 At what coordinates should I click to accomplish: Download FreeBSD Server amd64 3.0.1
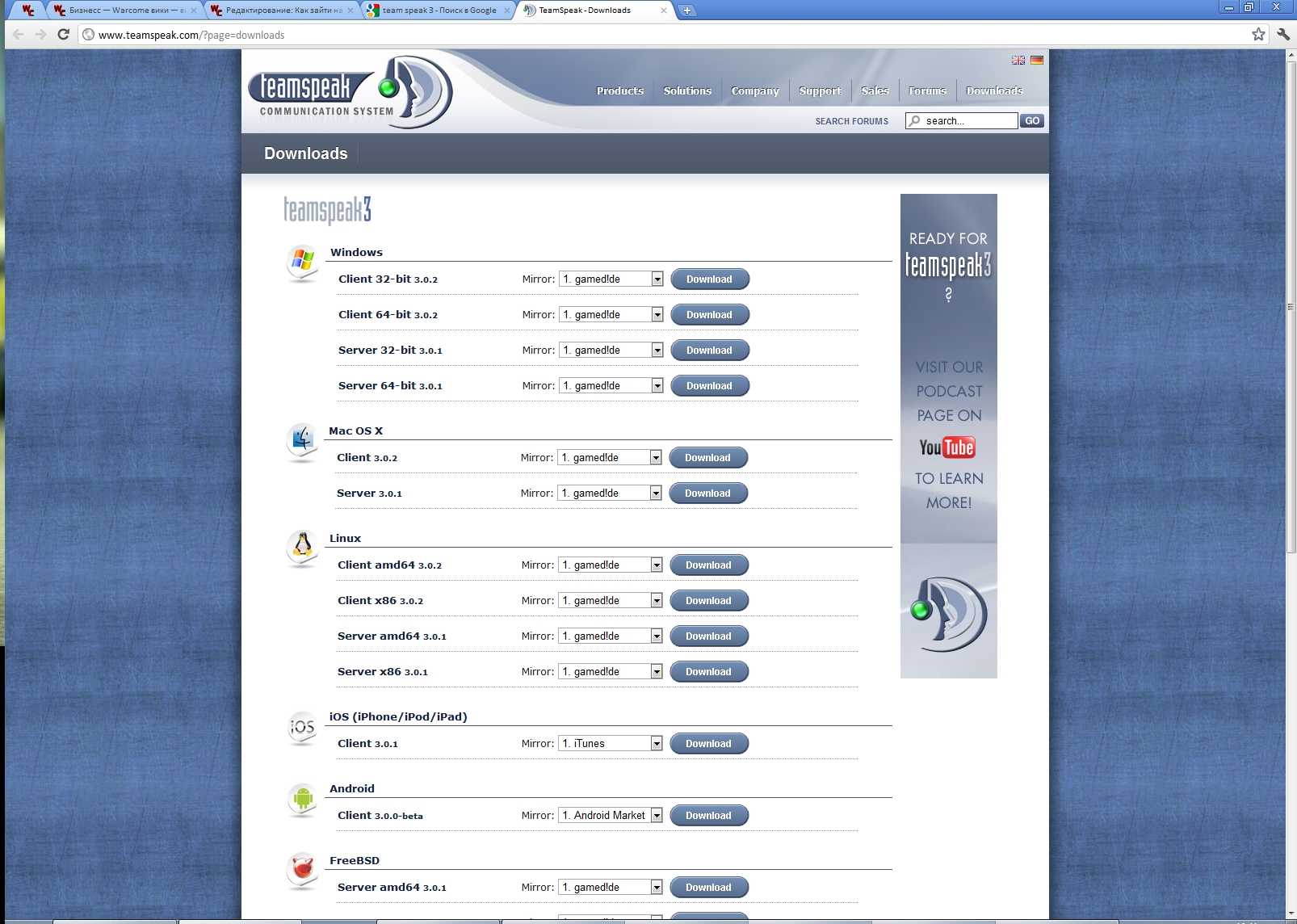click(709, 887)
